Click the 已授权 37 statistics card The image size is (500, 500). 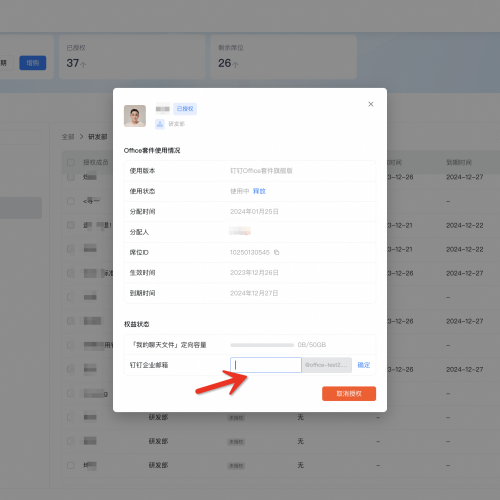pos(132,57)
